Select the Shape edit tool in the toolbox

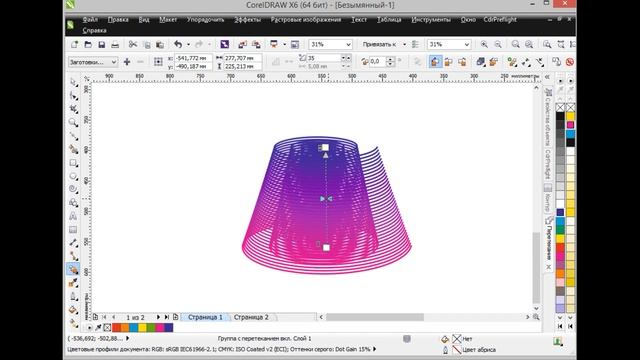(x=73, y=96)
